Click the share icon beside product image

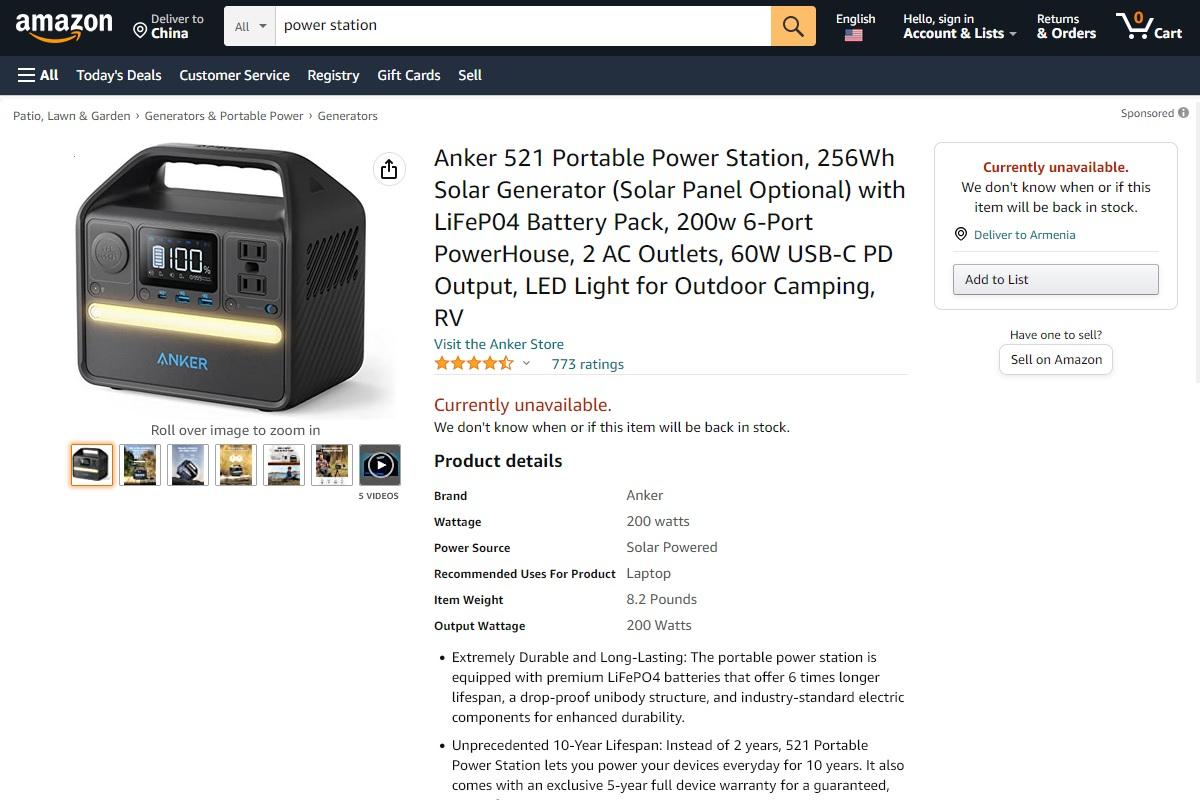[389, 169]
